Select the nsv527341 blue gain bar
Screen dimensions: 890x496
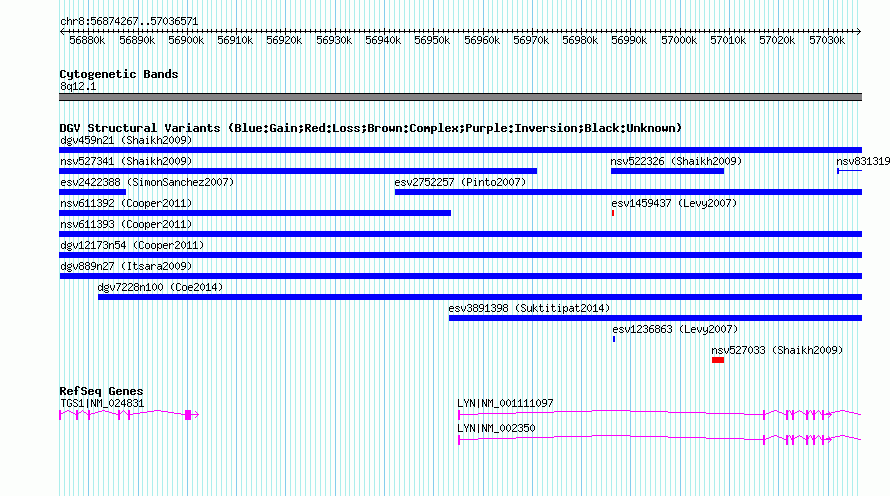click(298, 171)
